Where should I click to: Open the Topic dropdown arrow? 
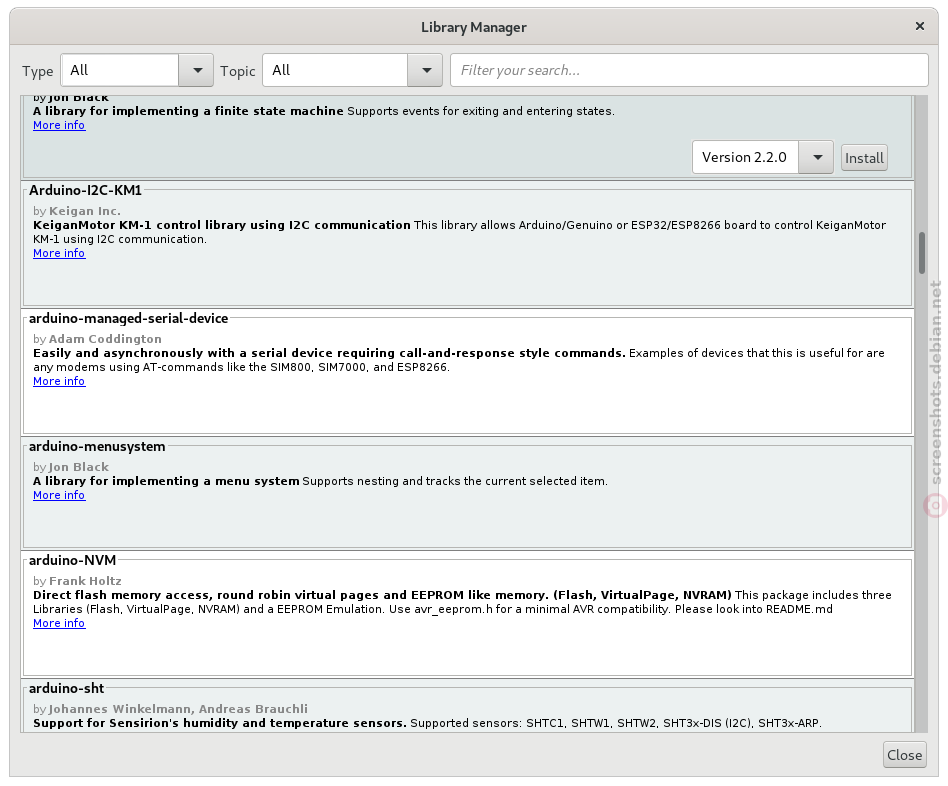coord(426,70)
